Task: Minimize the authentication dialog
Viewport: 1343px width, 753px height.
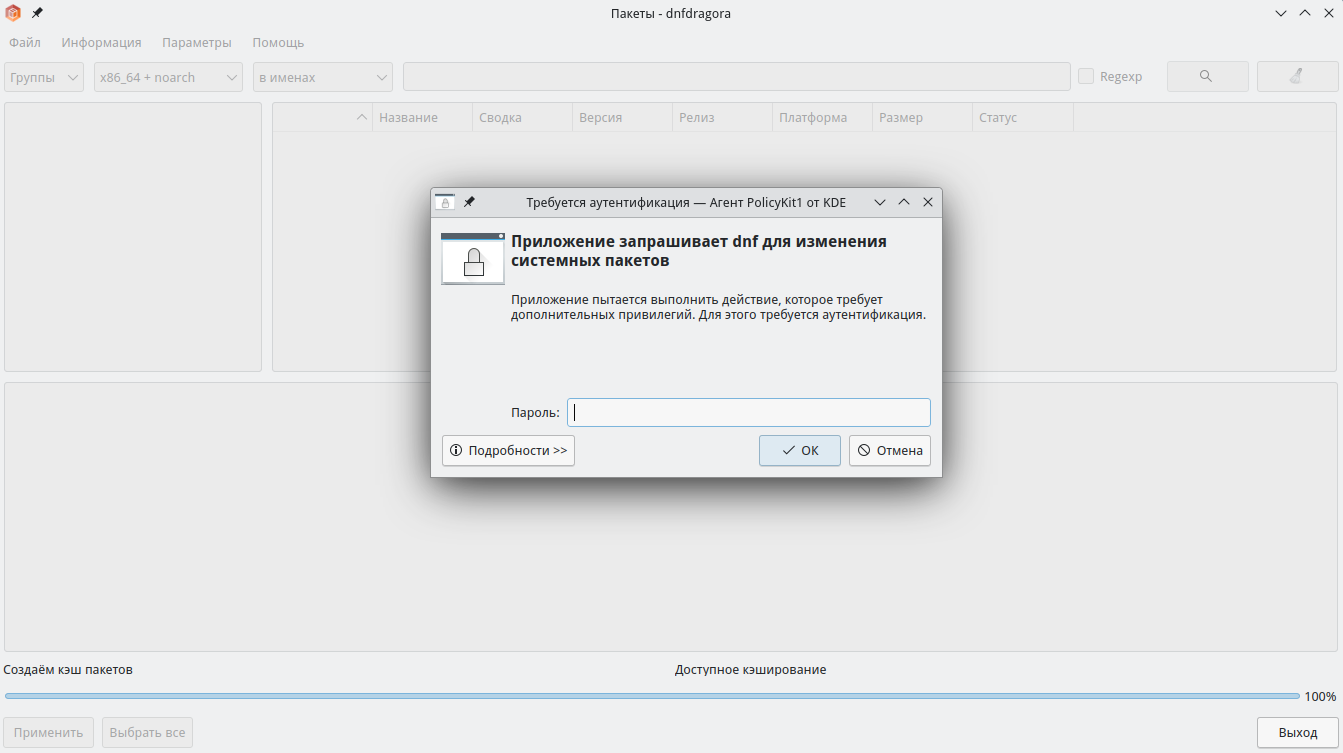Action: point(880,202)
